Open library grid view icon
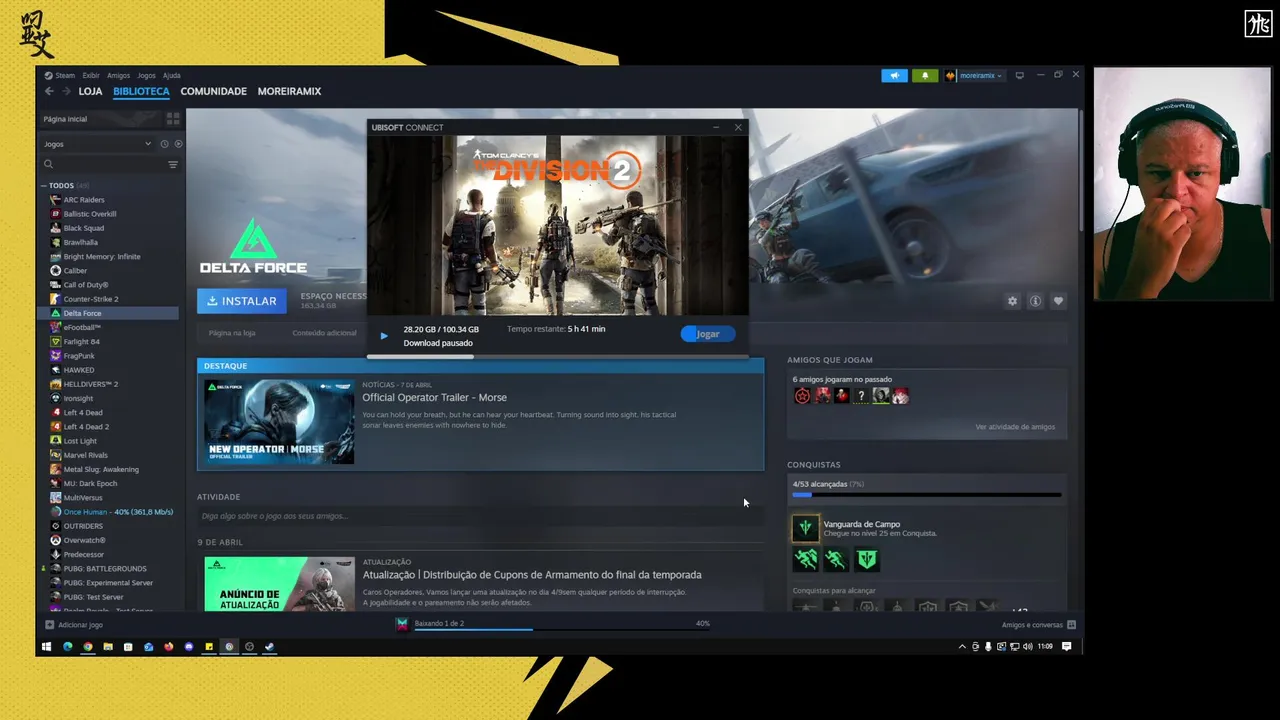 point(173,118)
